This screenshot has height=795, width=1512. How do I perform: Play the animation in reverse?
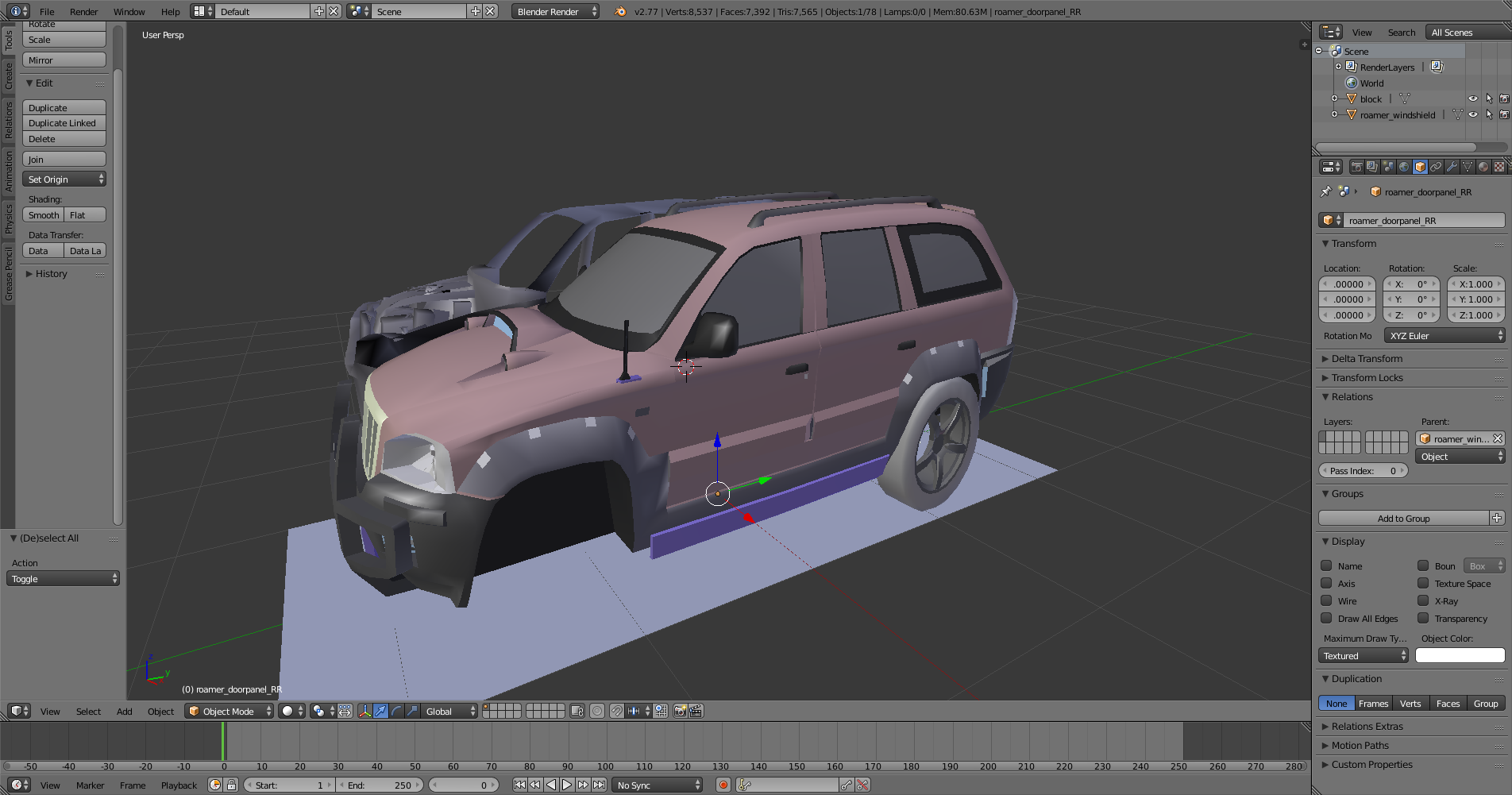pos(551,785)
